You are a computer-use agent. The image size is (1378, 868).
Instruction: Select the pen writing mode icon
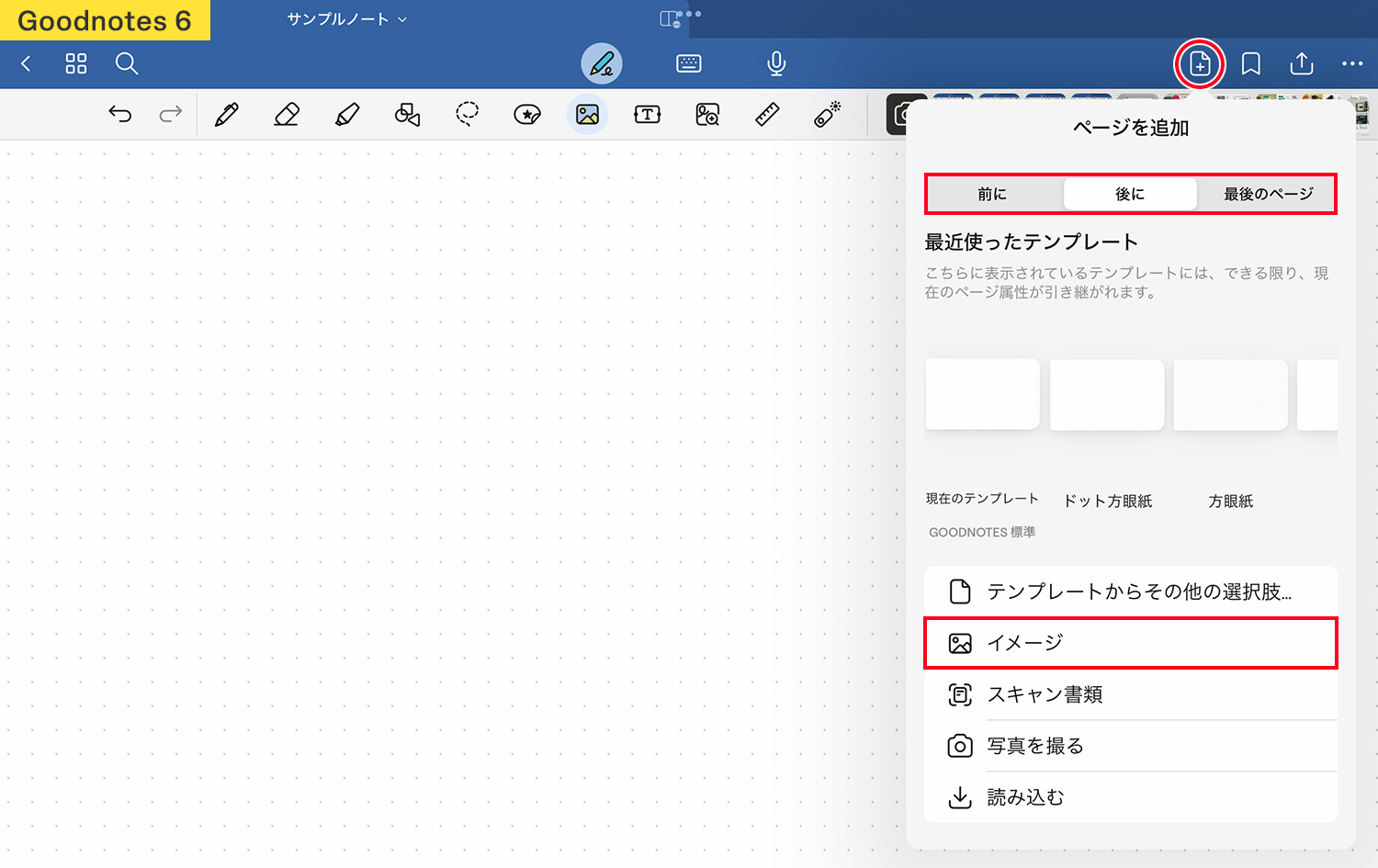(x=602, y=63)
